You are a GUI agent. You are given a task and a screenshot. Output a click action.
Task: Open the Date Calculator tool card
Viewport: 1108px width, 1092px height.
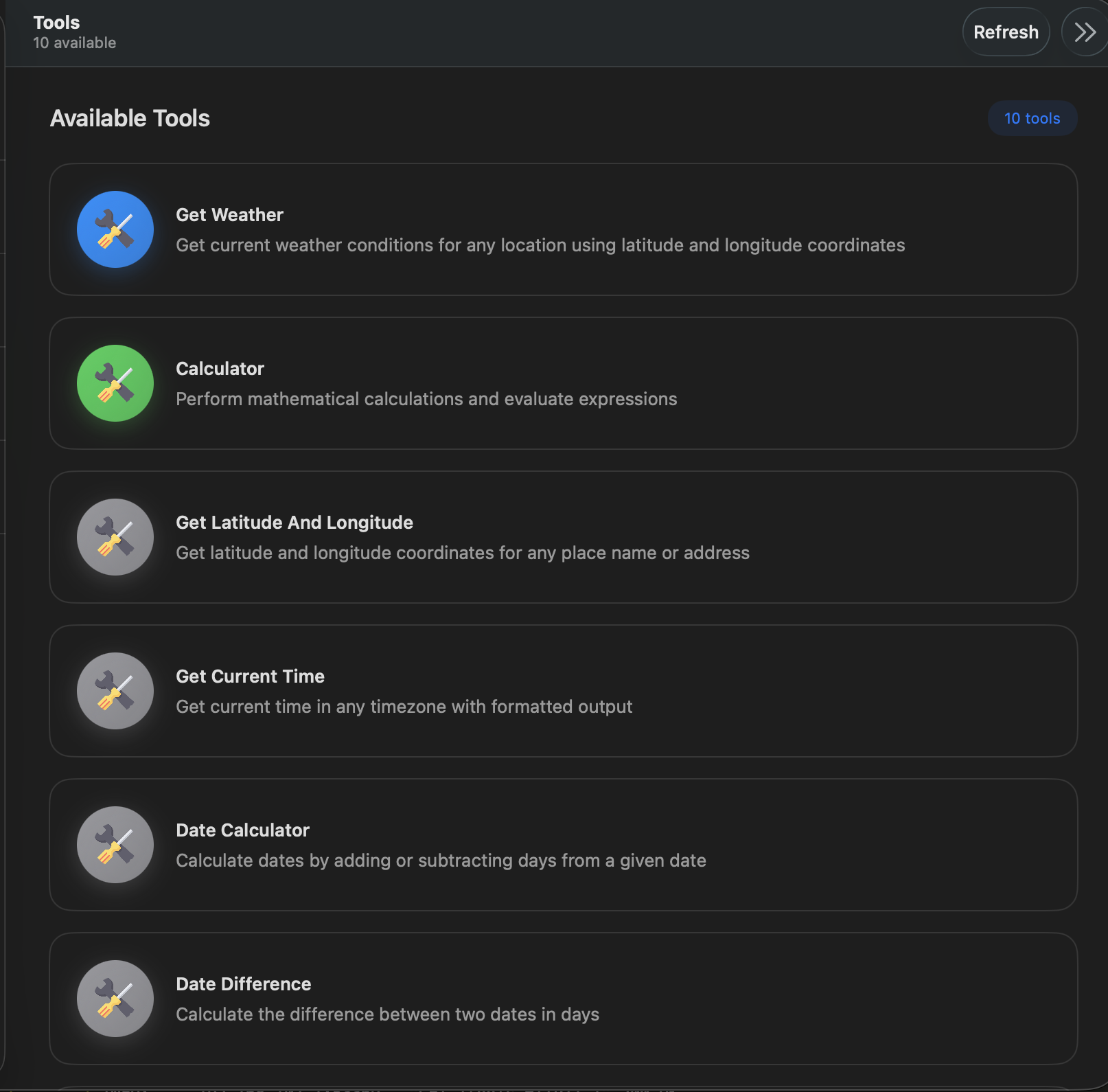click(x=563, y=845)
